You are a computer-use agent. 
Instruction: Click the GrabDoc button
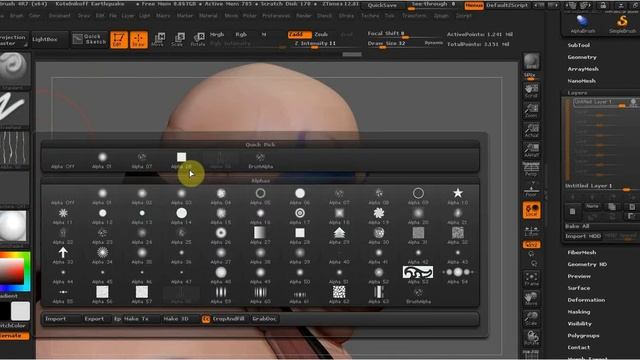(264, 319)
